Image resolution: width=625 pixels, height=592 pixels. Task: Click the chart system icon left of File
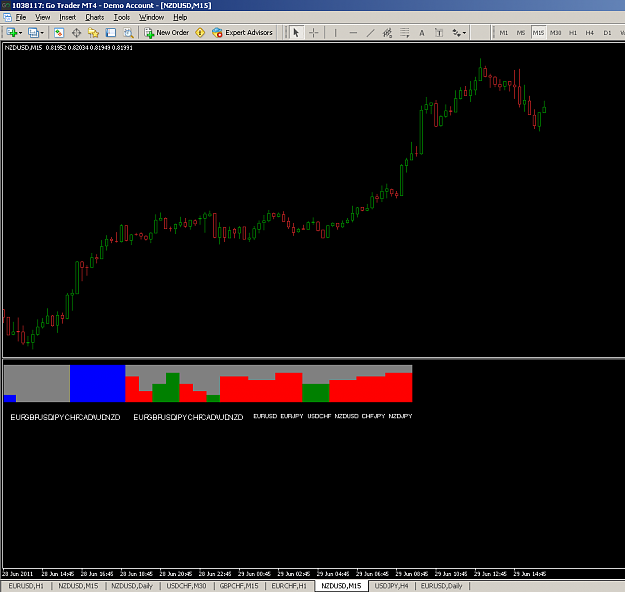pyautogui.click(x=7, y=17)
